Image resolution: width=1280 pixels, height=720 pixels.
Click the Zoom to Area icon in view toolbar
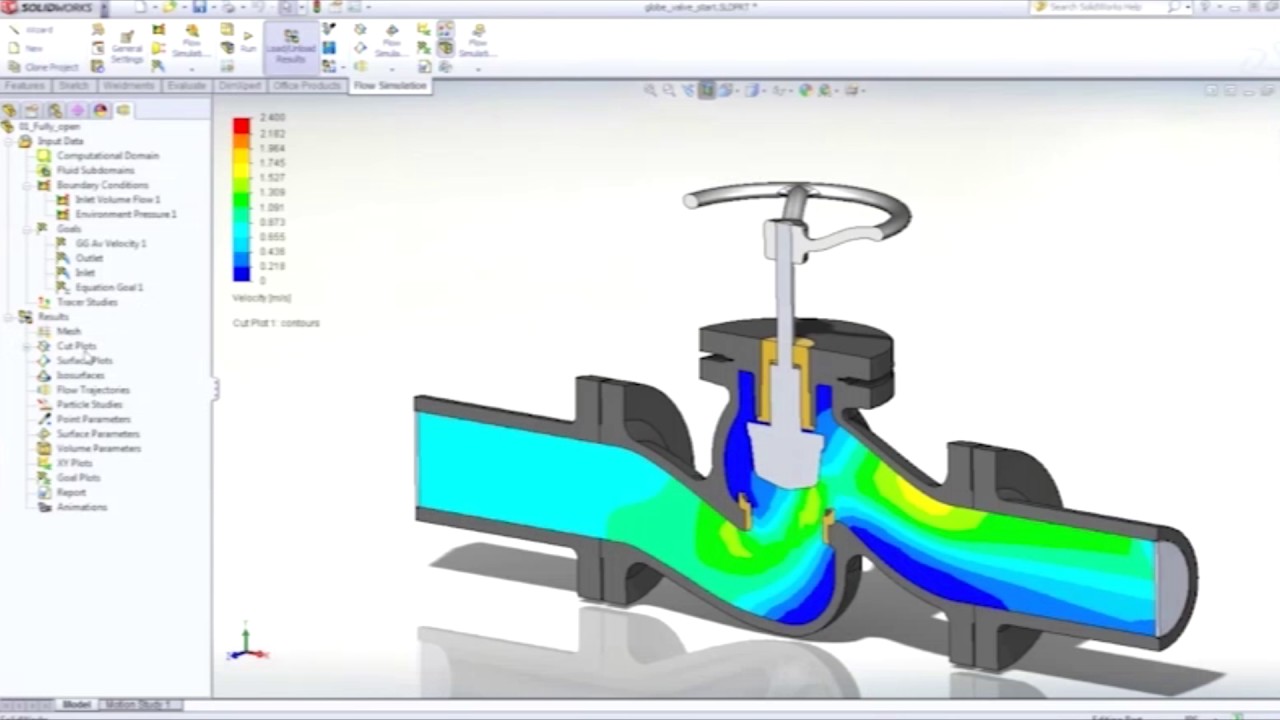[x=669, y=90]
